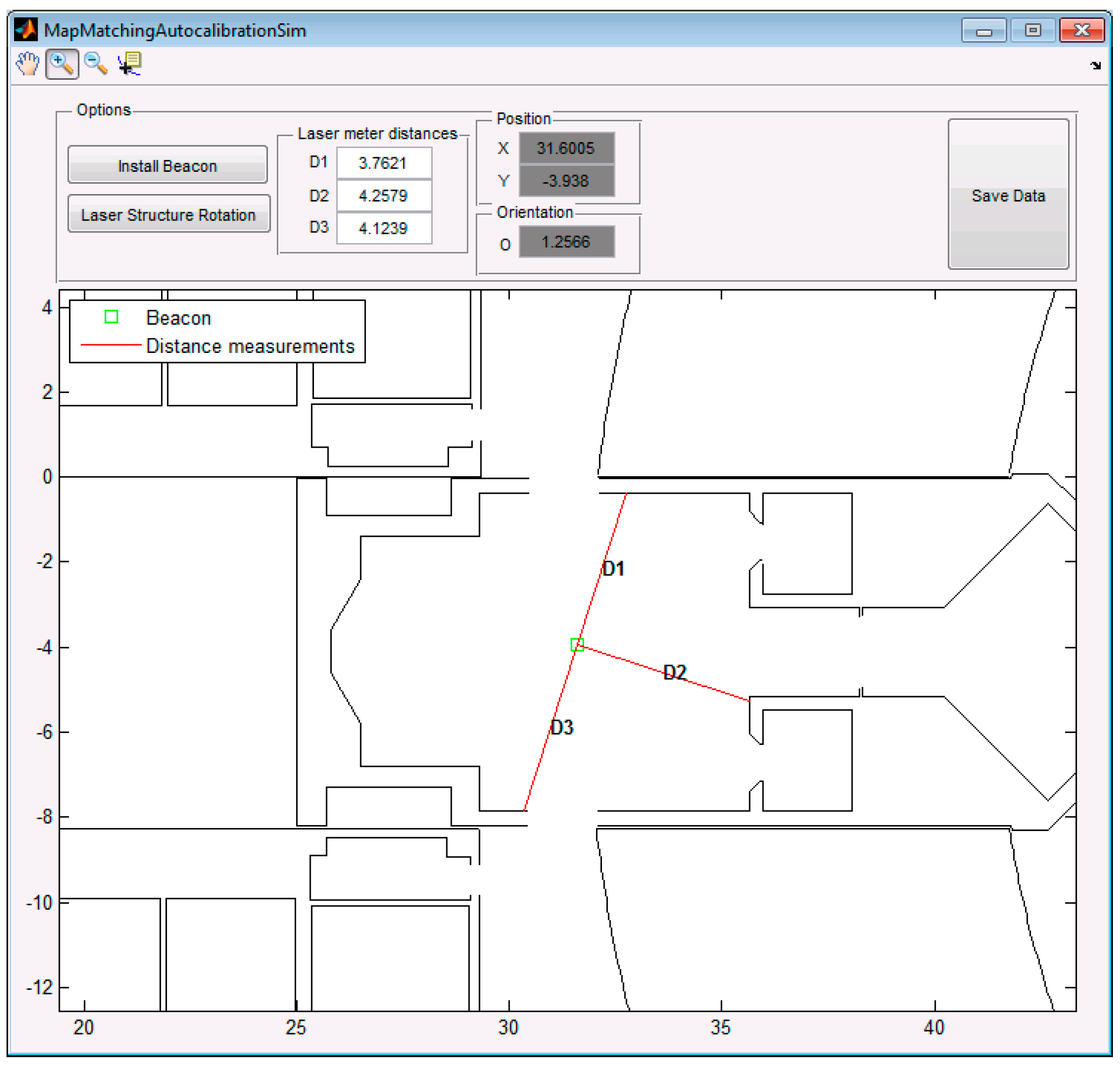Viewport: 1120px width, 1068px height.
Task: Select the Pan hand tool
Action: 27,63
